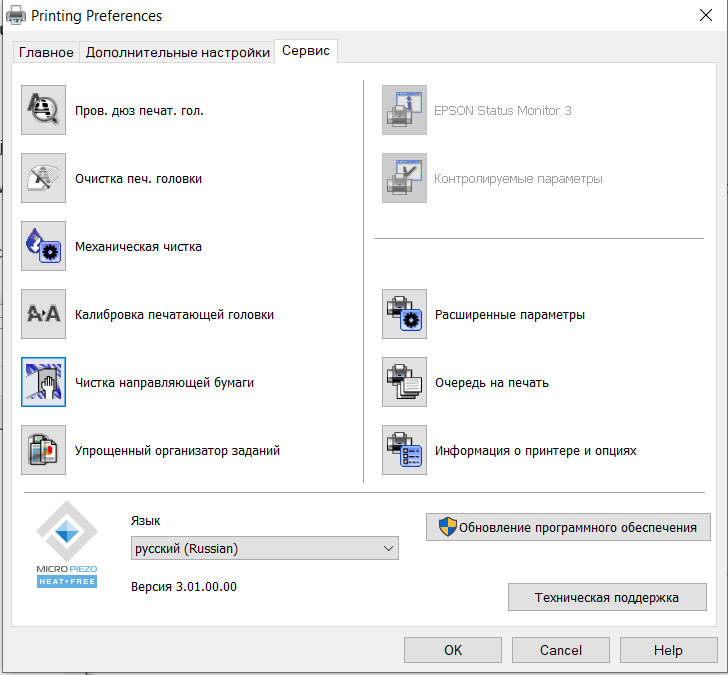Launch Механическая чистка power cleaning icon
Screen dimensions: 728x675
[43, 246]
